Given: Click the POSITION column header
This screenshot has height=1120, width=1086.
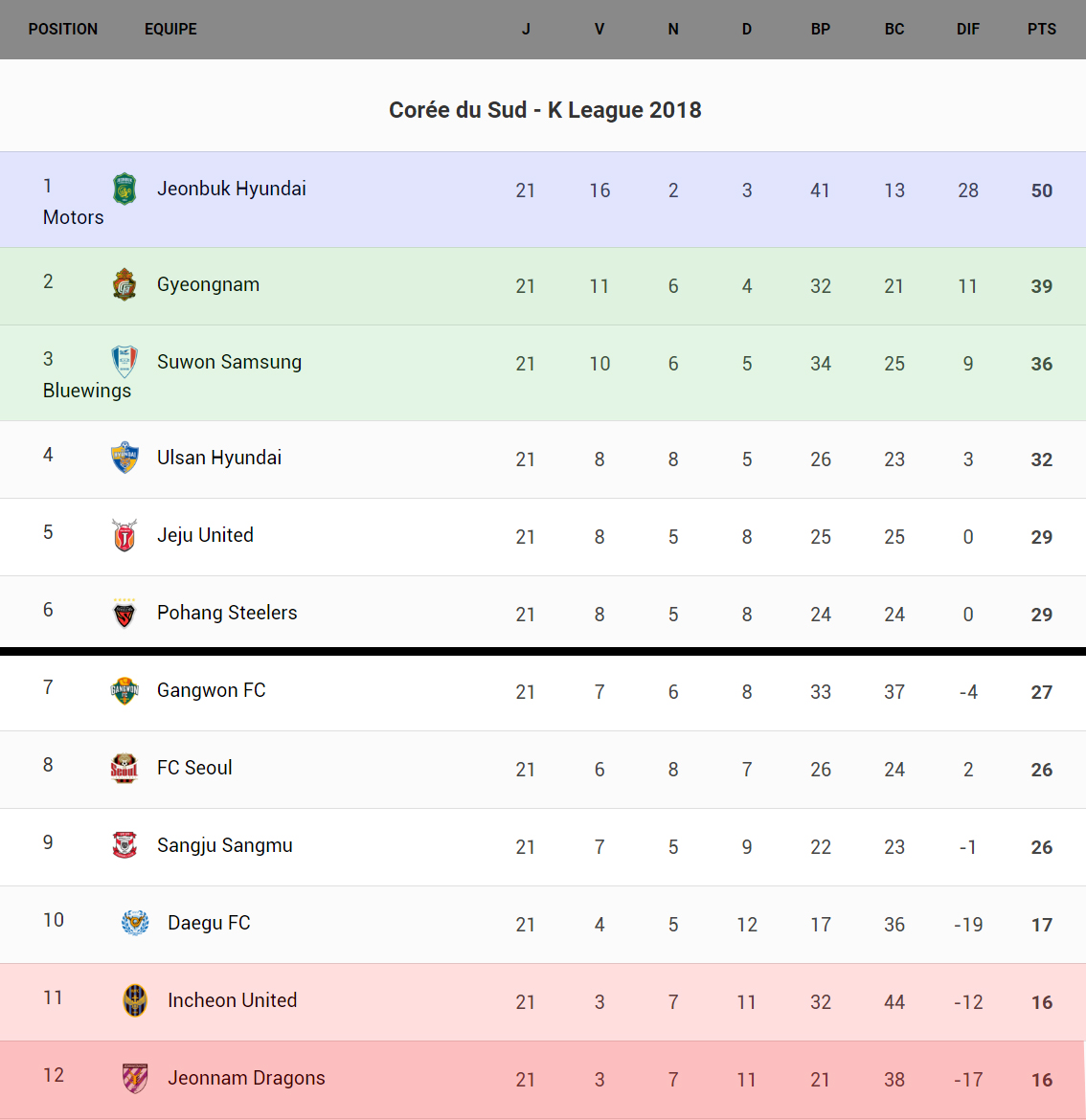Looking at the screenshot, I should pyautogui.click(x=63, y=30).
